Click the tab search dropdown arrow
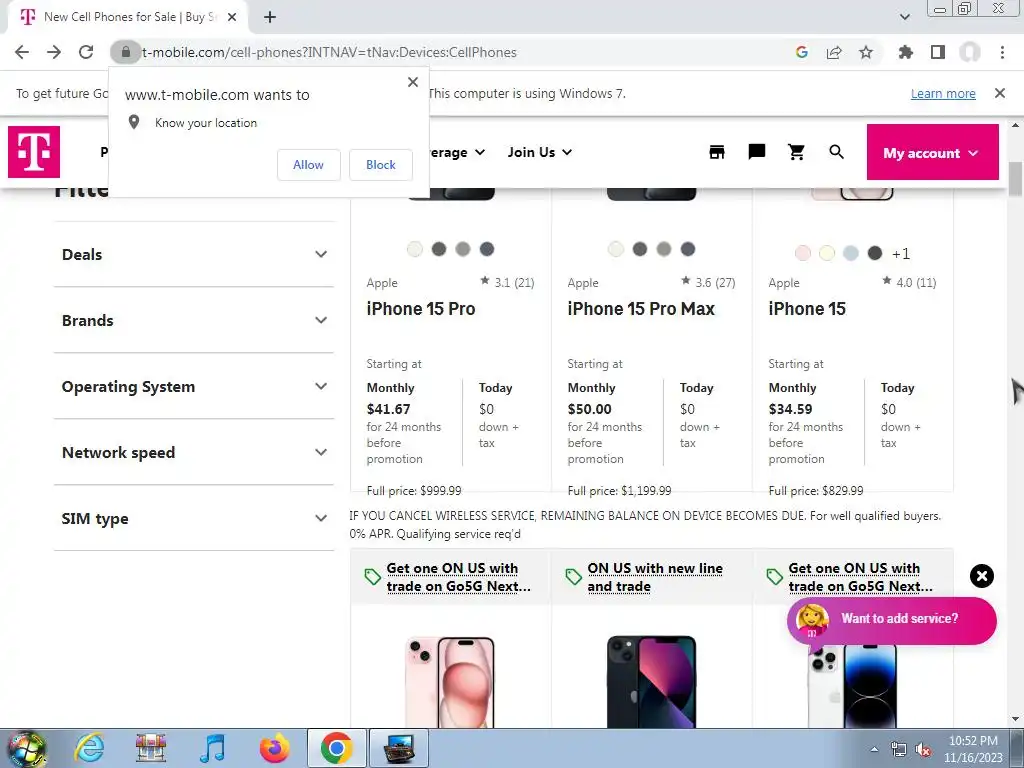Image resolution: width=1024 pixels, height=768 pixels. click(x=904, y=17)
